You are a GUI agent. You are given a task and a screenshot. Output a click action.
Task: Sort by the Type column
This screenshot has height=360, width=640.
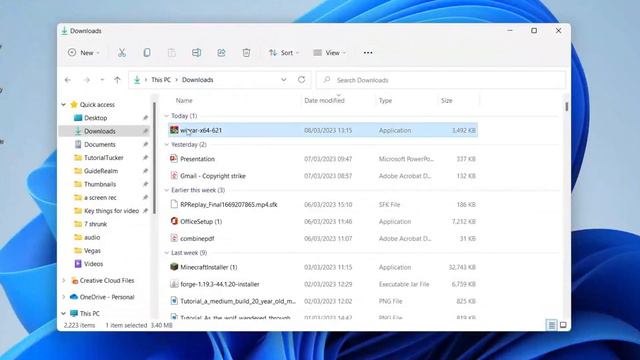click(x=385, y=100)
